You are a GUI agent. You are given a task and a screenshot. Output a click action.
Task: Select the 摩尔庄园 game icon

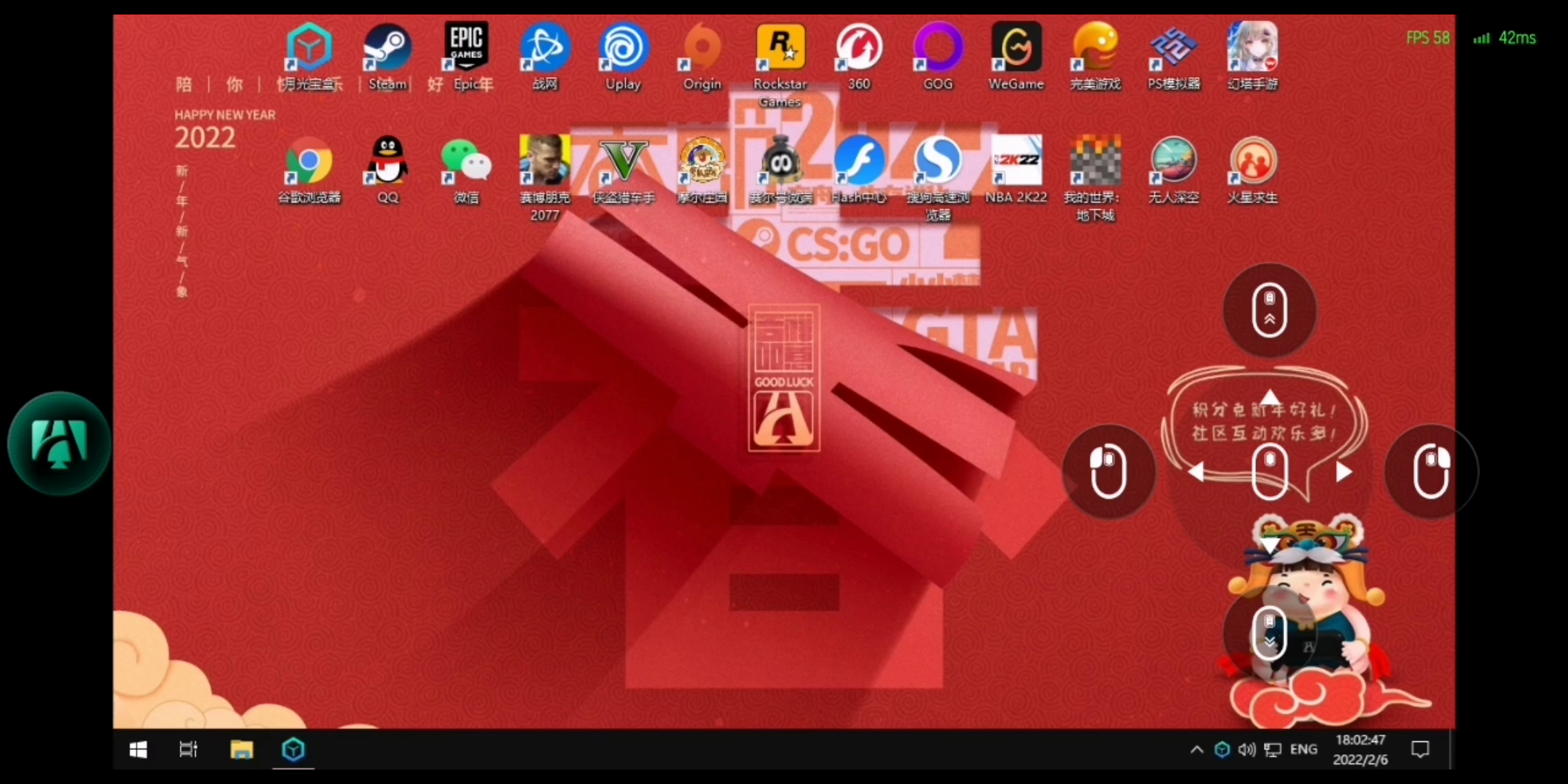[x=702, y=171]
